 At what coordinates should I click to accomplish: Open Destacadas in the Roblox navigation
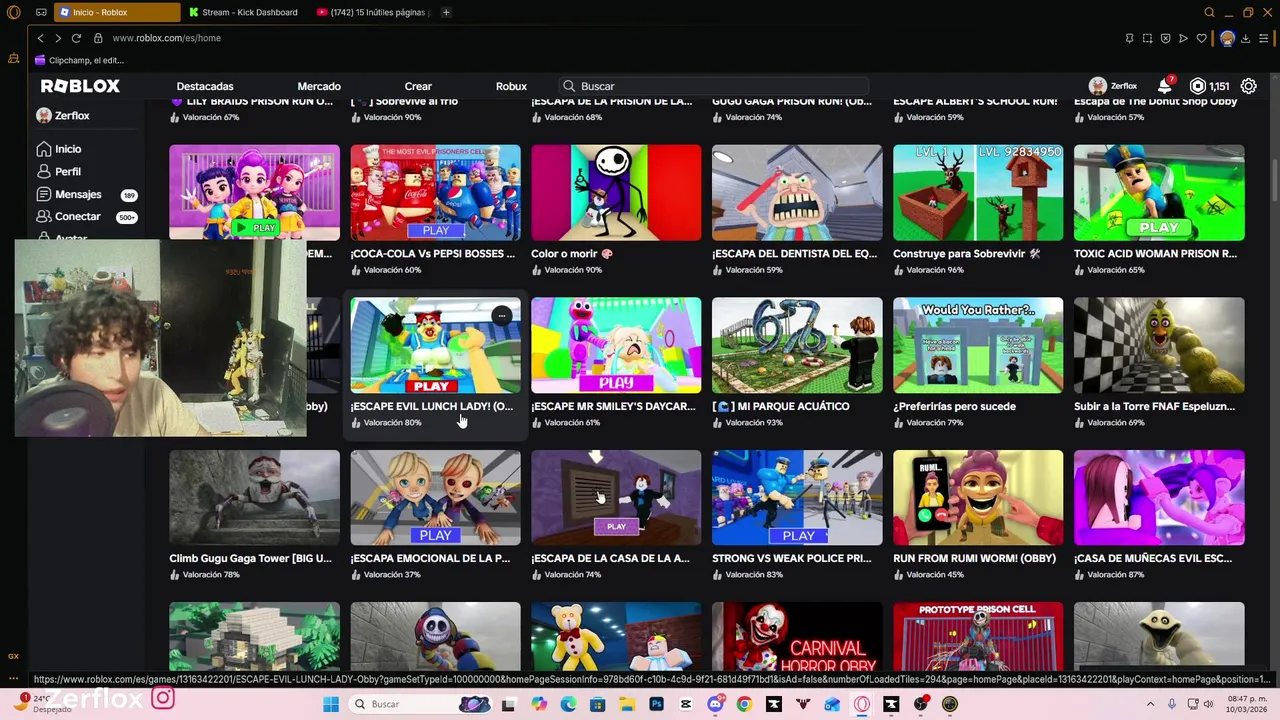click(x=205, y=86)
